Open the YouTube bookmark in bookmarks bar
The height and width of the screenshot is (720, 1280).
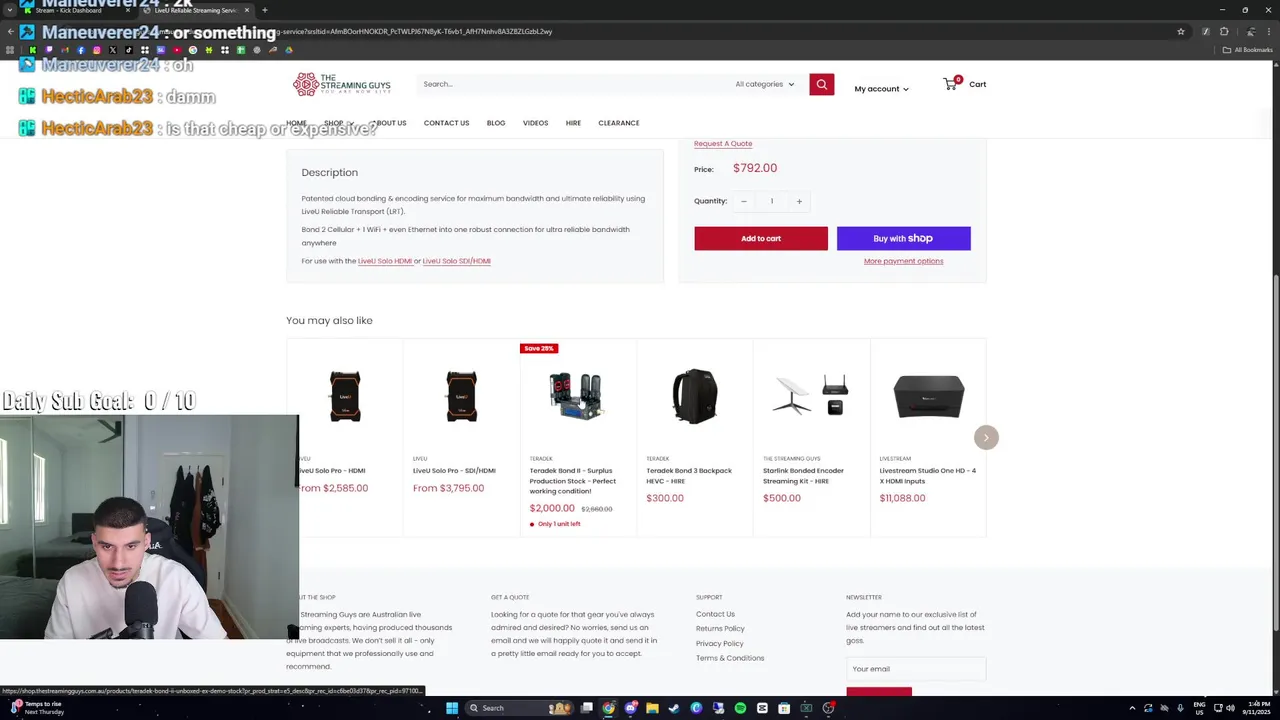177,50
